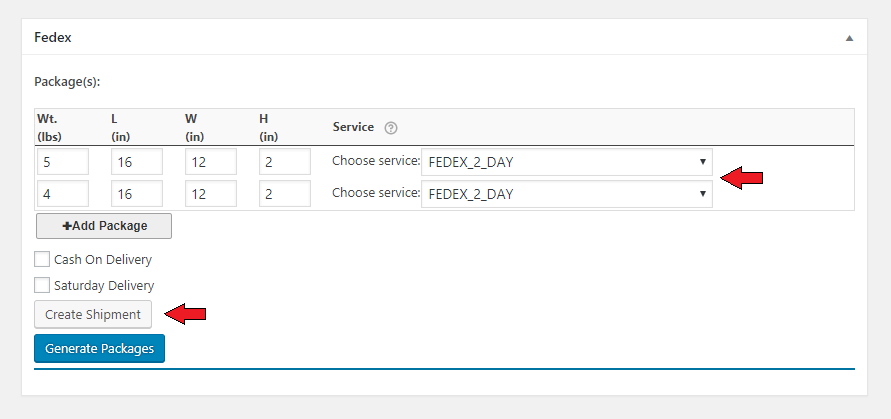This screenshot has height=419, width=891.
Task: Click height field in the 5 lbs row
Action: (285, 162)
